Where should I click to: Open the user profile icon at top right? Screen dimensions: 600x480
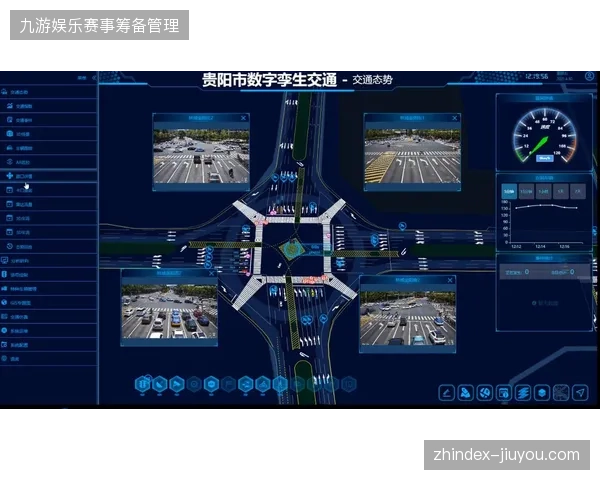tap(590, 76)
